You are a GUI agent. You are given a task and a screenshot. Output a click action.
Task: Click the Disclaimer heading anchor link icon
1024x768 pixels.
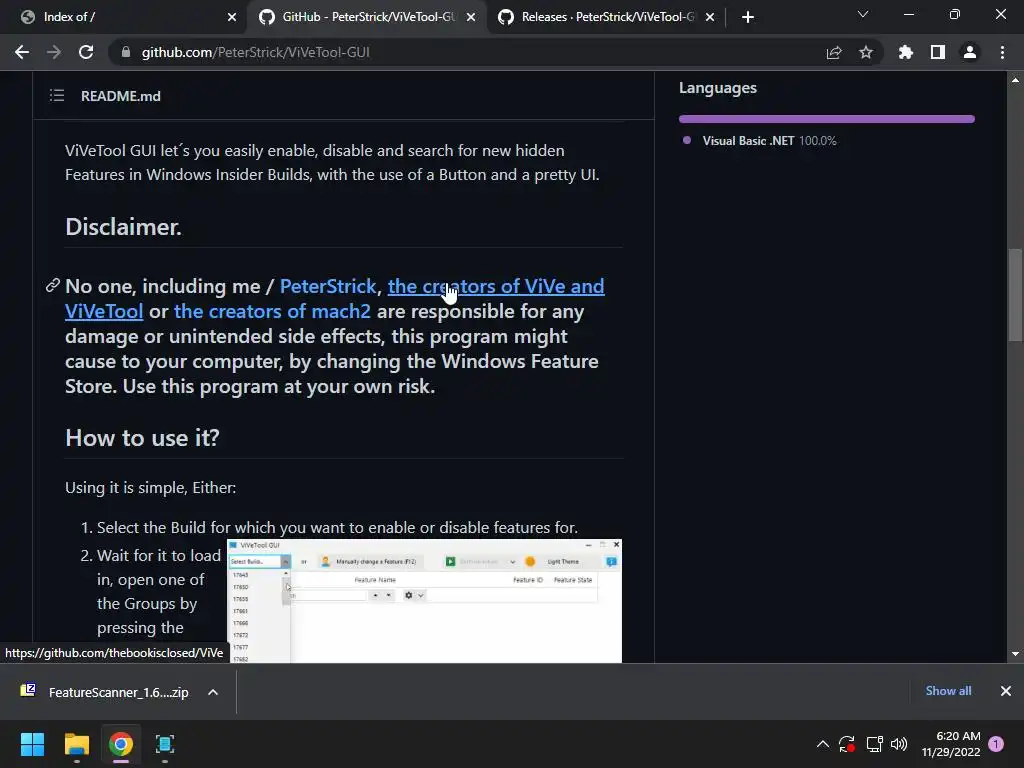53,285
